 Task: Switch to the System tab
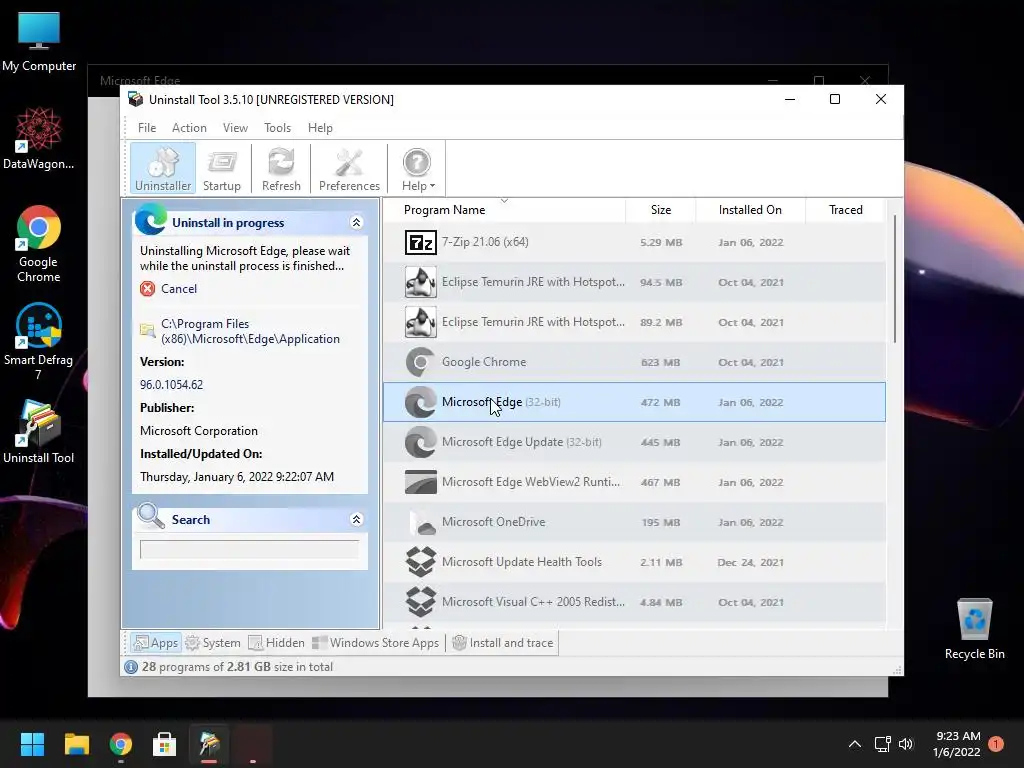(213, 643)
